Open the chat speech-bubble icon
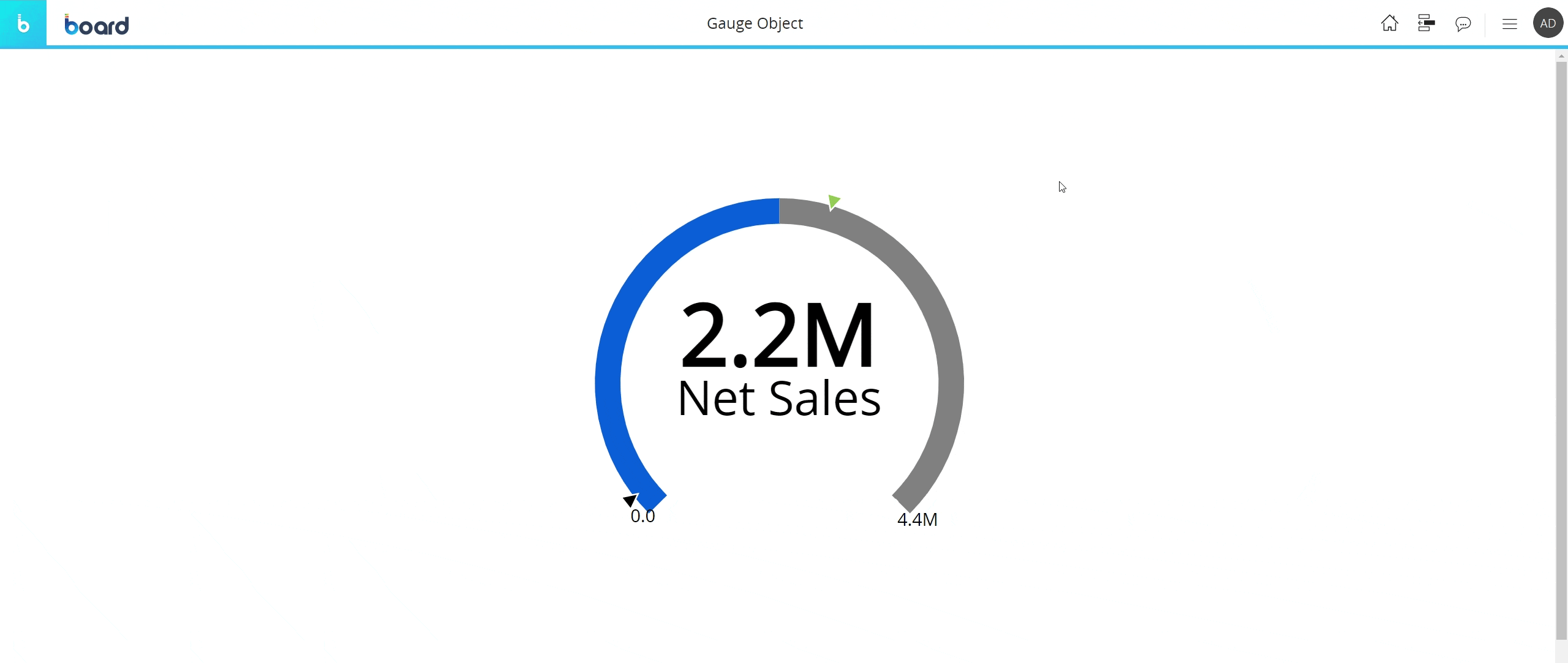 point(1463,24)
